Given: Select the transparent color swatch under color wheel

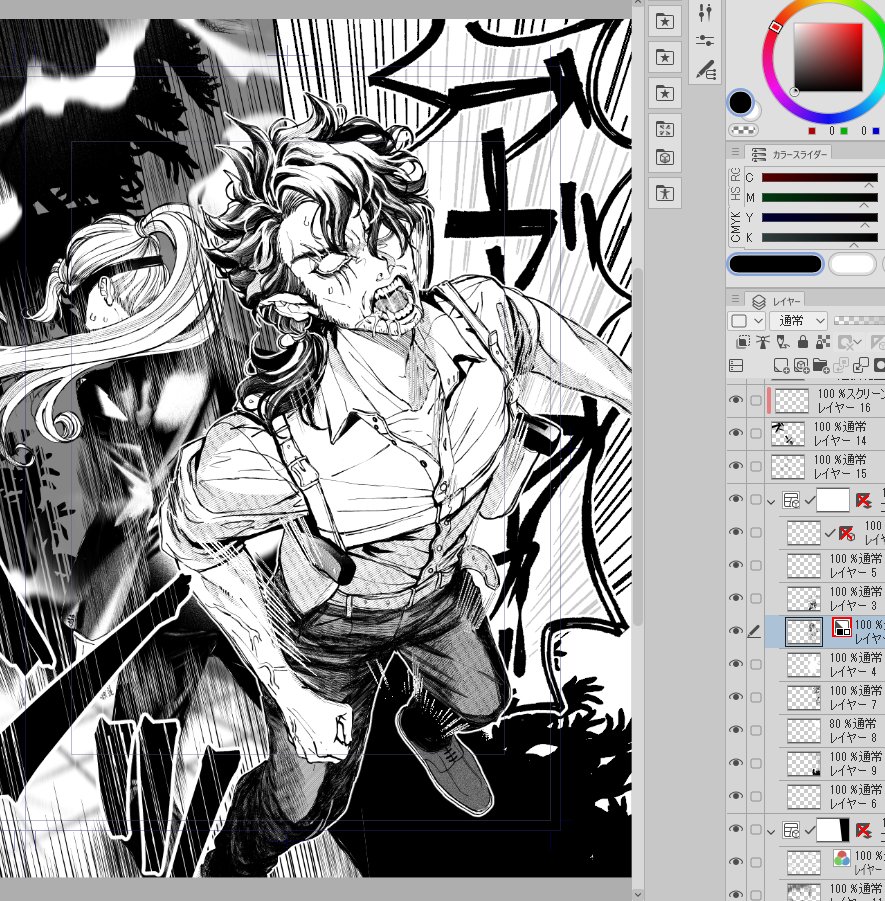Looking at the screenshot, I should click(x=744, y=130).
